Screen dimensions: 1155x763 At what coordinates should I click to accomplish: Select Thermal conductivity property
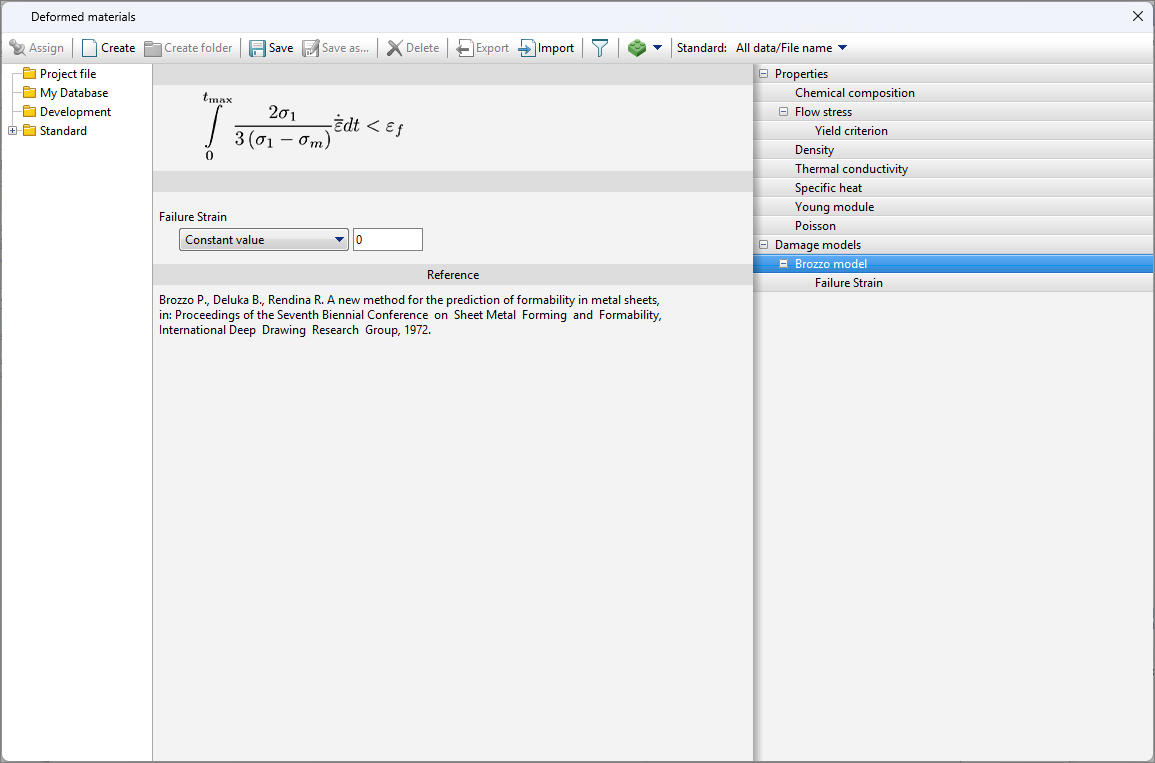tap(851, 169)
